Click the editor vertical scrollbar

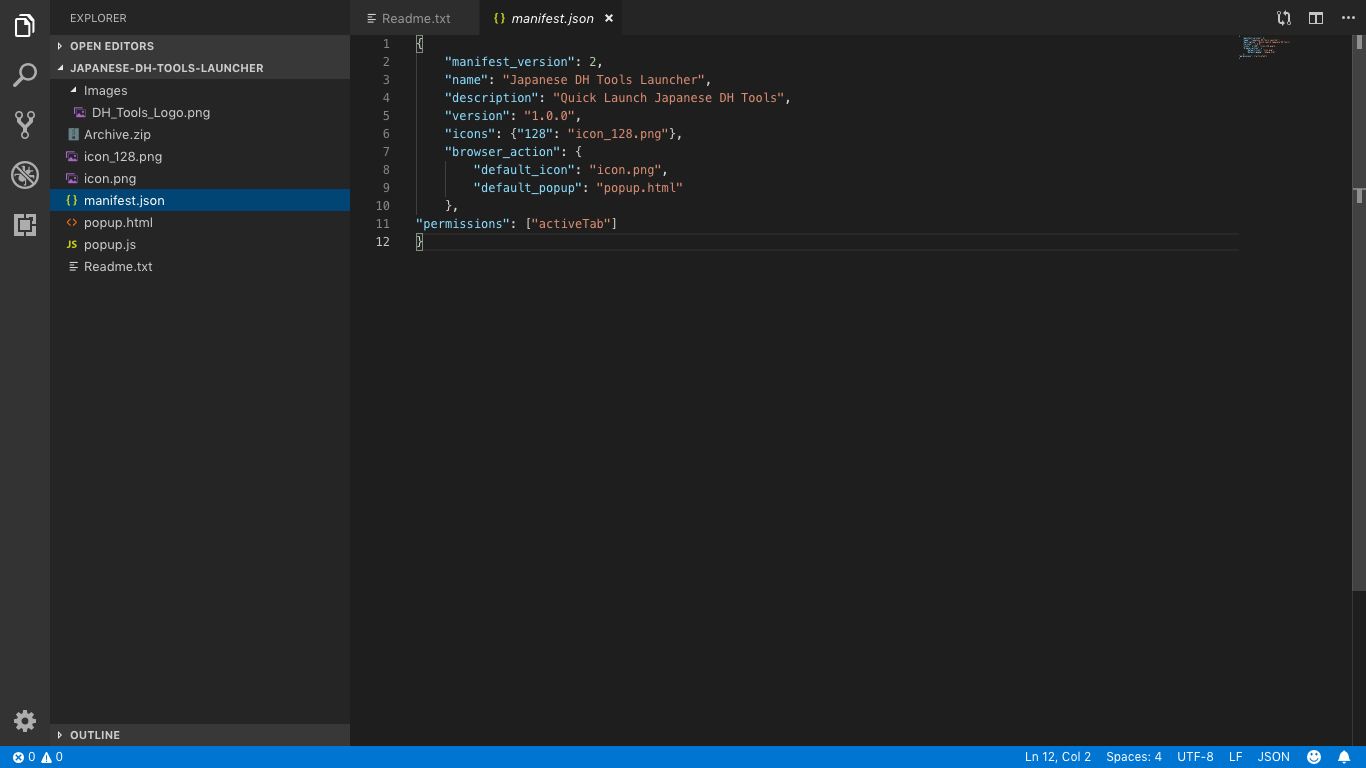tap(1359, 312)
